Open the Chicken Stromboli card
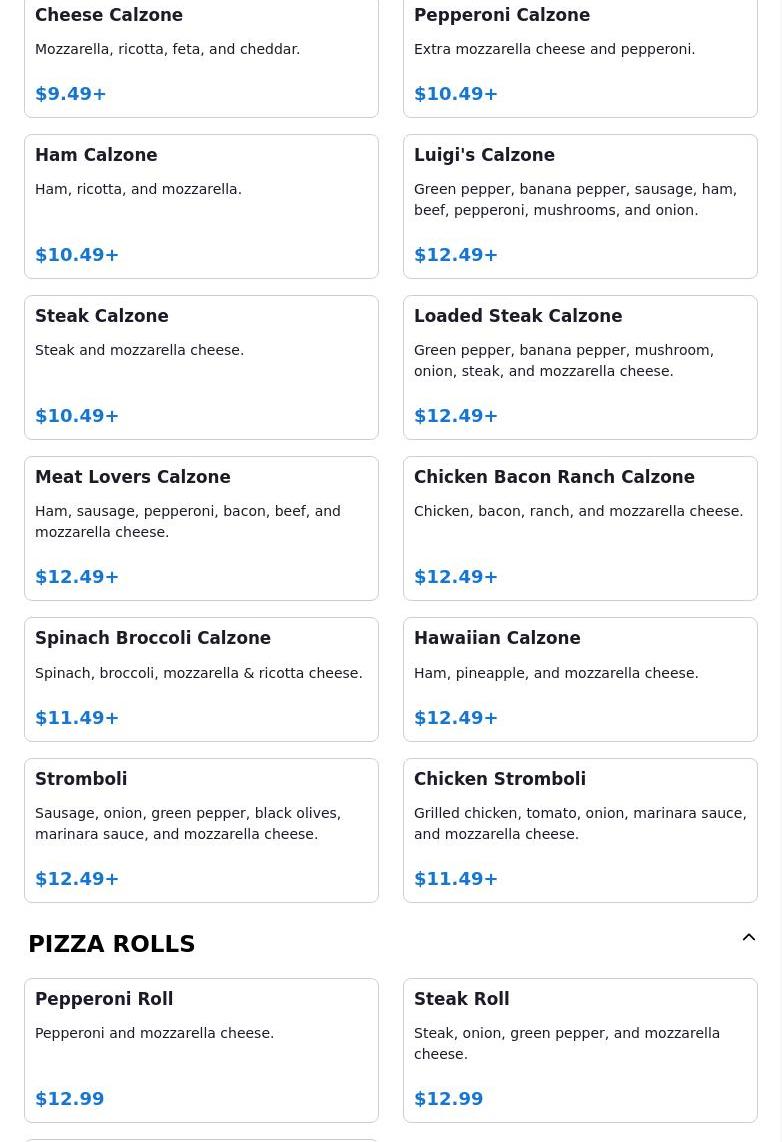Viewport: 782px width, 1142px height. point(580,830)
